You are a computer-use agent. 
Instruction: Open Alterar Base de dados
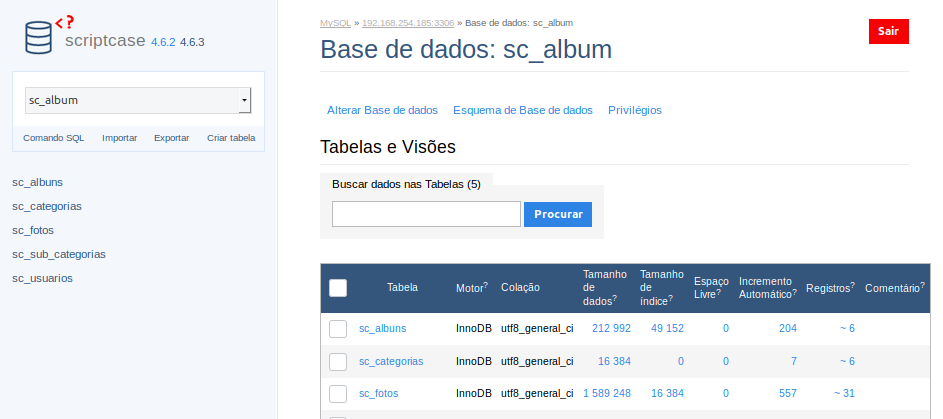(x=382, y=110)
